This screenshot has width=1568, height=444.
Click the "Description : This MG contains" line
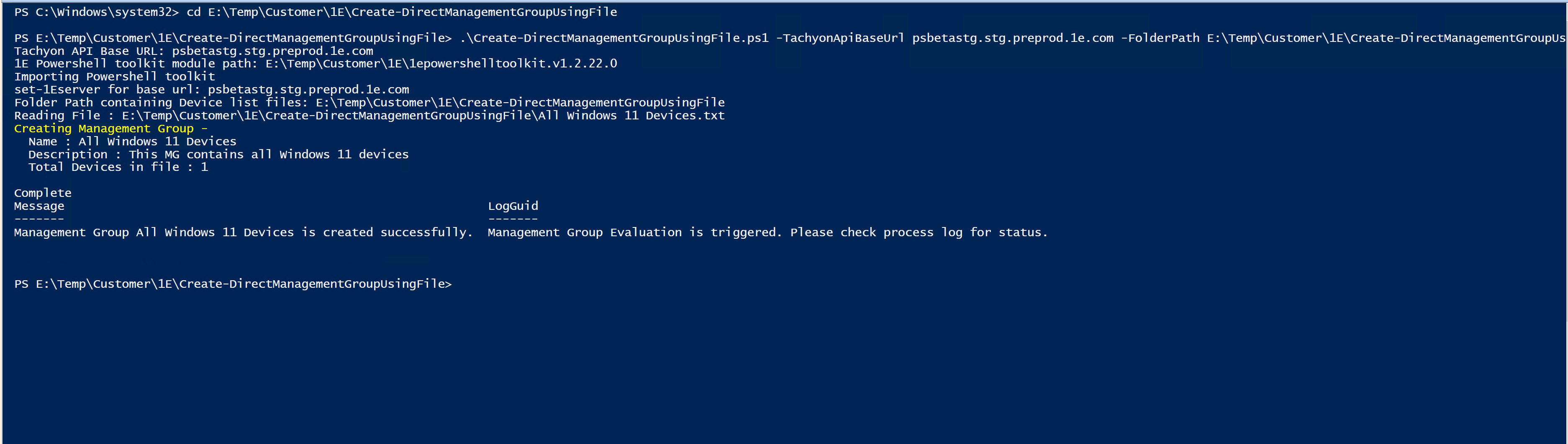(x=218, y=155)
